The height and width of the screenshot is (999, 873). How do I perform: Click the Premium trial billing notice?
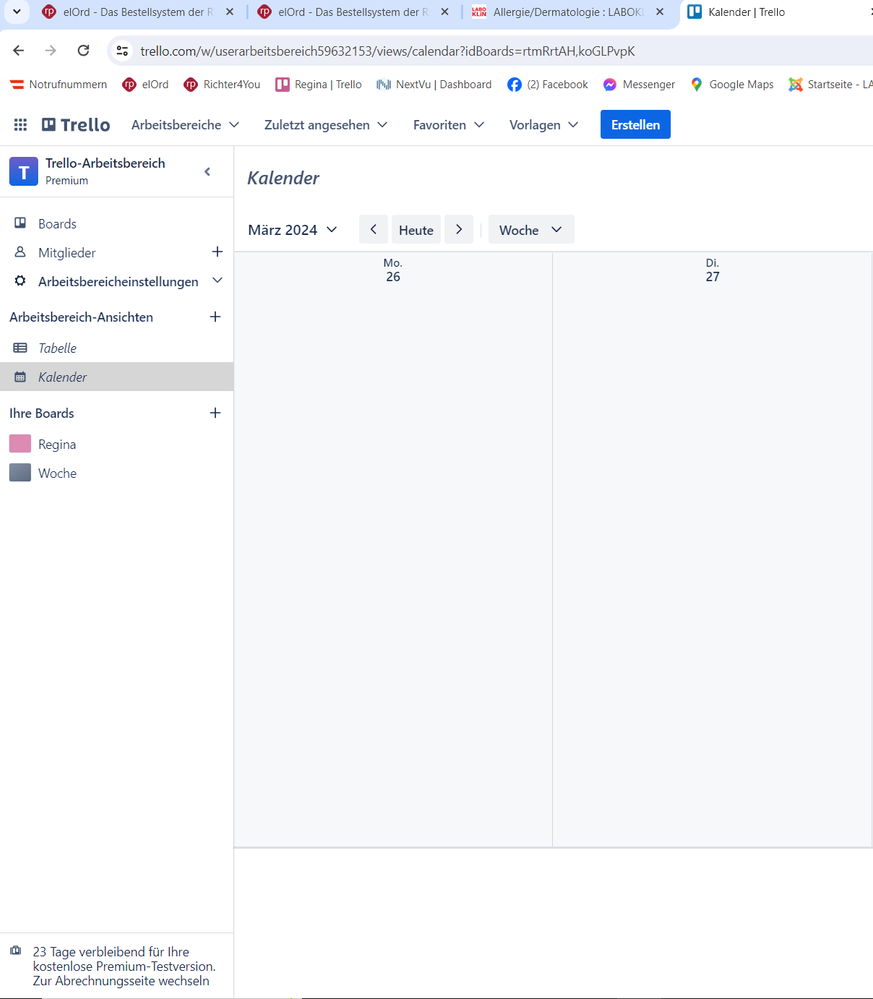(x=124, y=966)
